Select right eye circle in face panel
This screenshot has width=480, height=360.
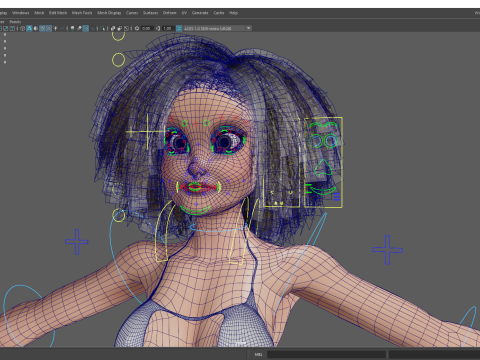(331, 141)
